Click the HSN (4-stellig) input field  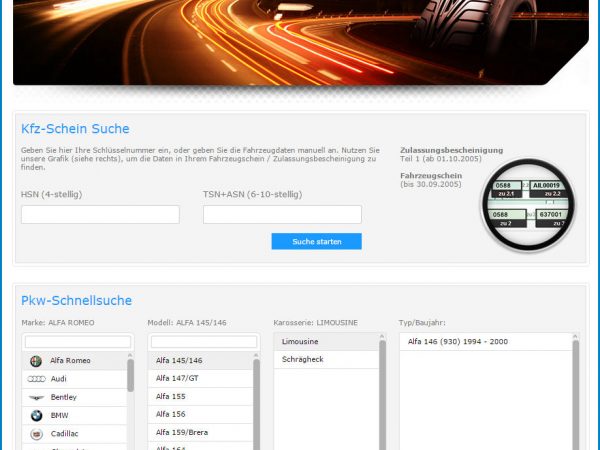pos(100,214)
